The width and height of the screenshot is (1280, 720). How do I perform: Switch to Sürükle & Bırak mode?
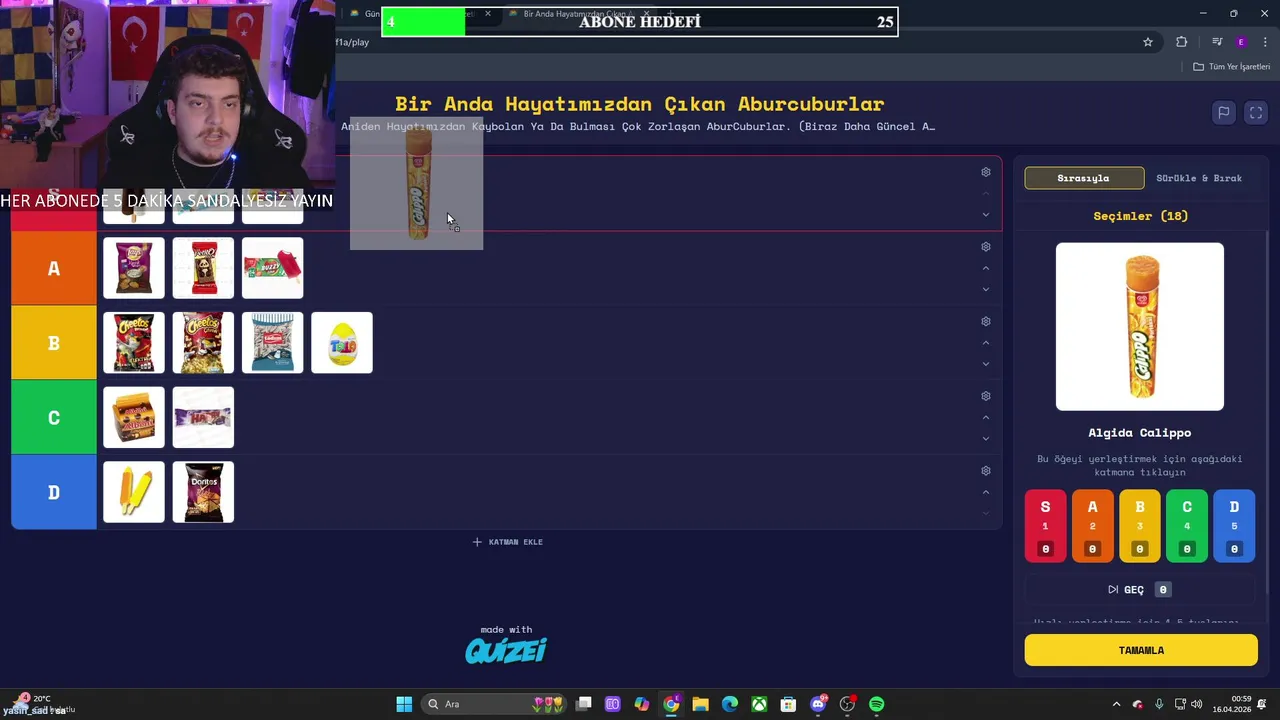[1199, 178]
